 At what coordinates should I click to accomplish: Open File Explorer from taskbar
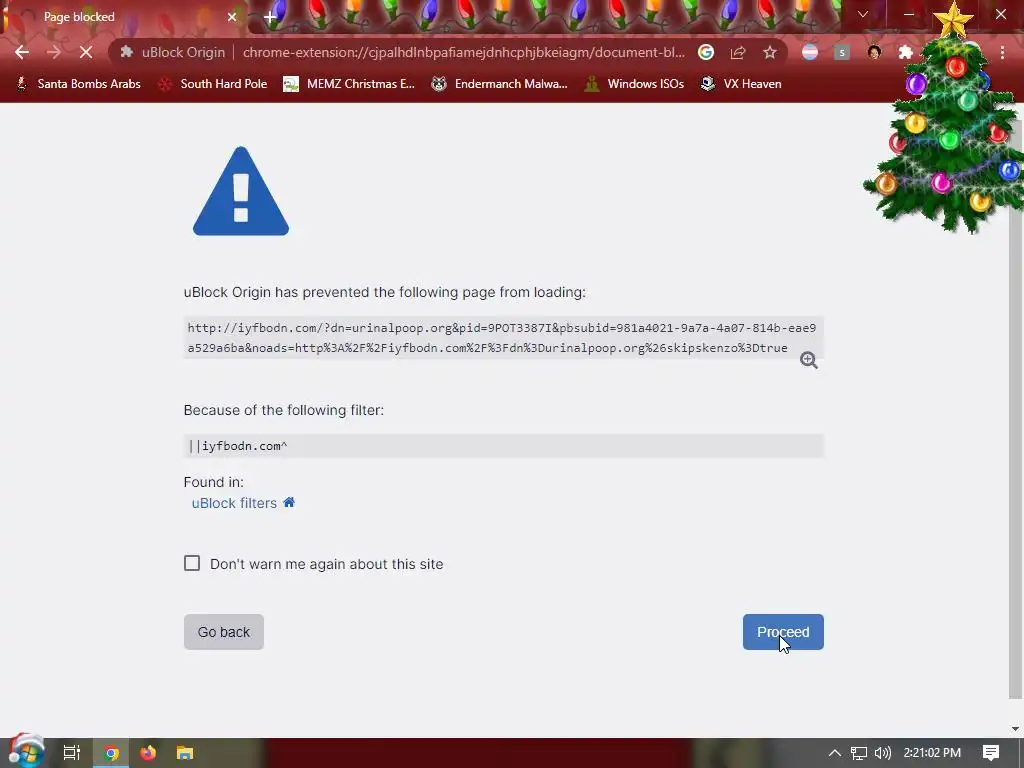185,753
